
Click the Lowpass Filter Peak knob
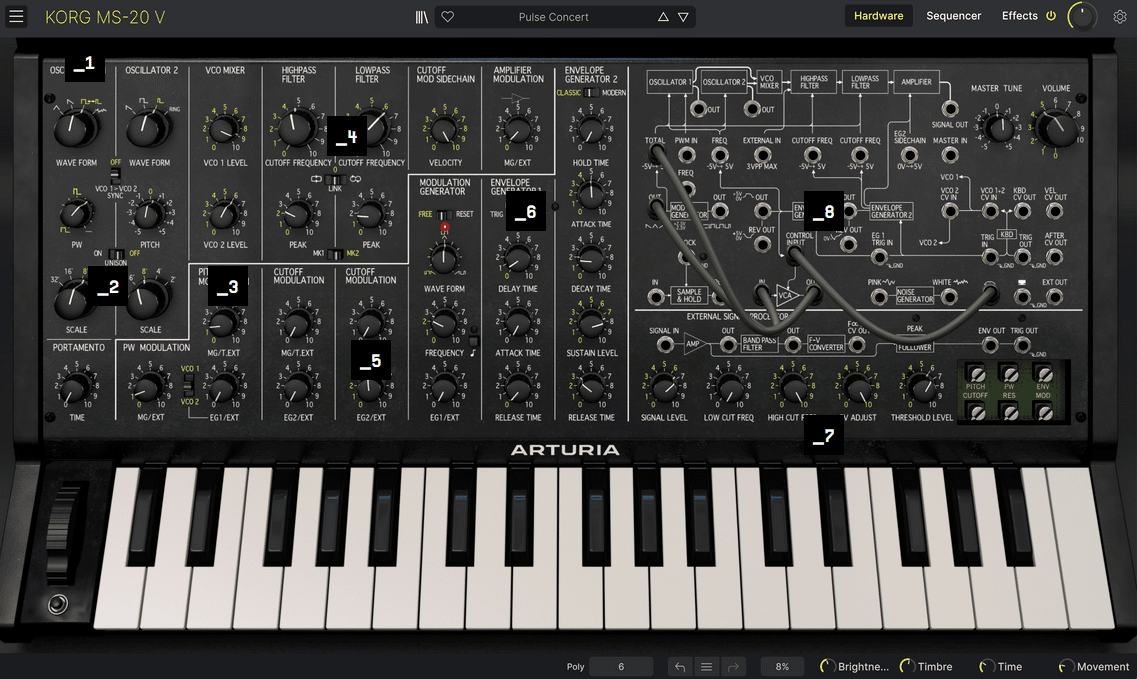coord(371,215)
